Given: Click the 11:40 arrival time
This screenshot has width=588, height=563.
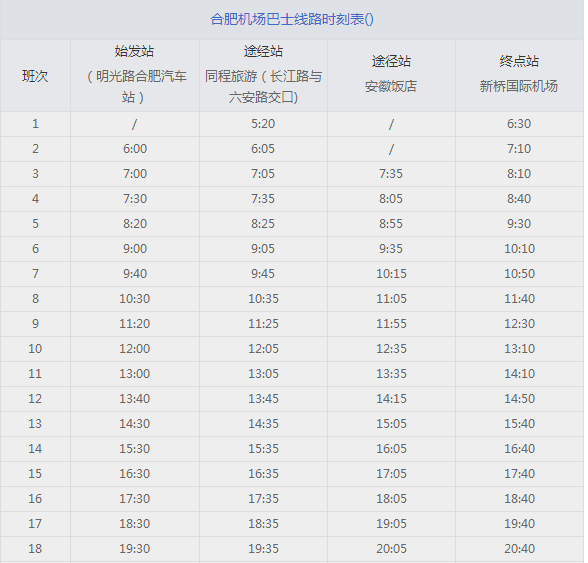Looking at the screenshot, I should pyautogui.click(x=519, y=299).
